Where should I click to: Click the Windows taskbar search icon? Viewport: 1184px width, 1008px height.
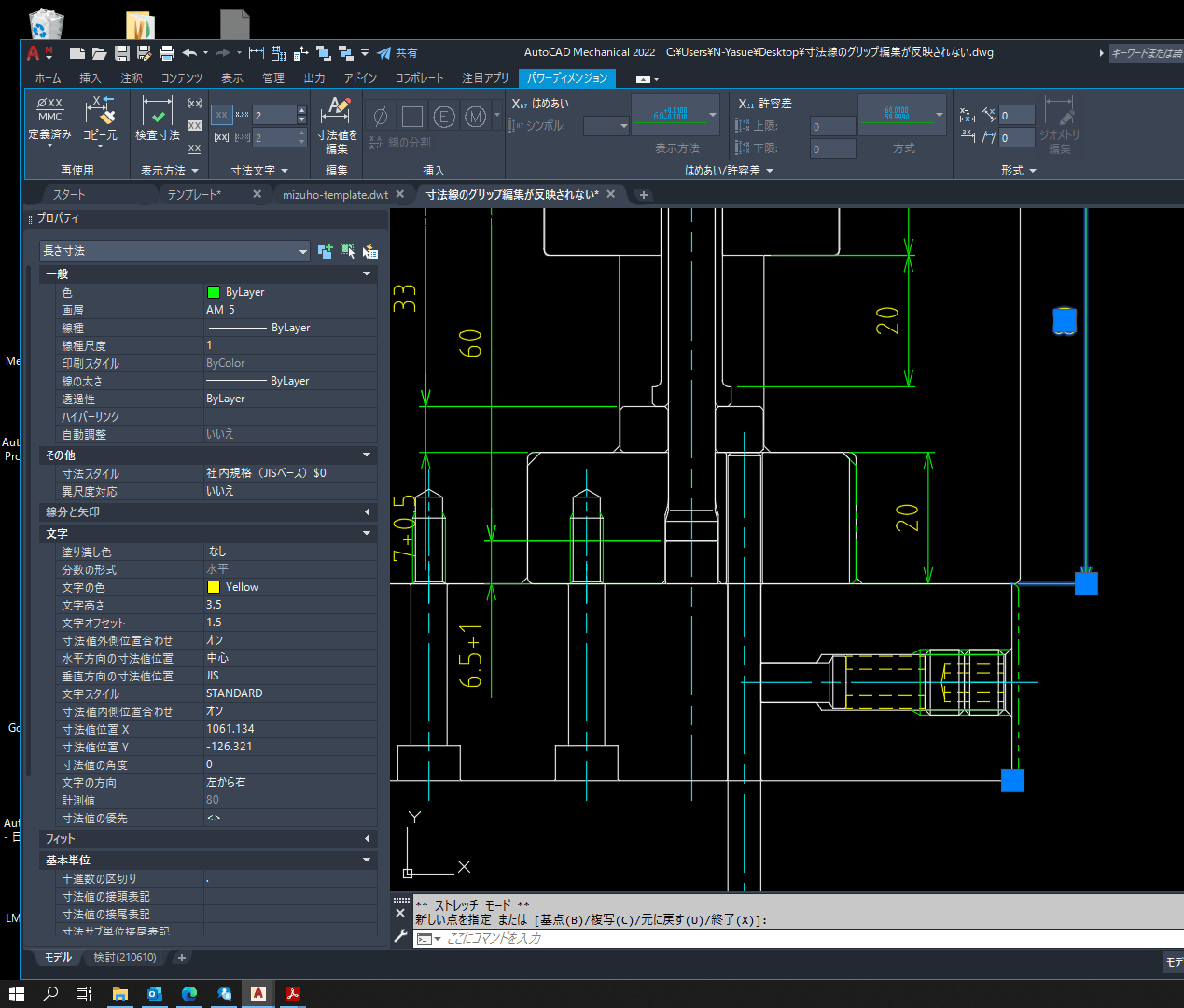[50, 994]
